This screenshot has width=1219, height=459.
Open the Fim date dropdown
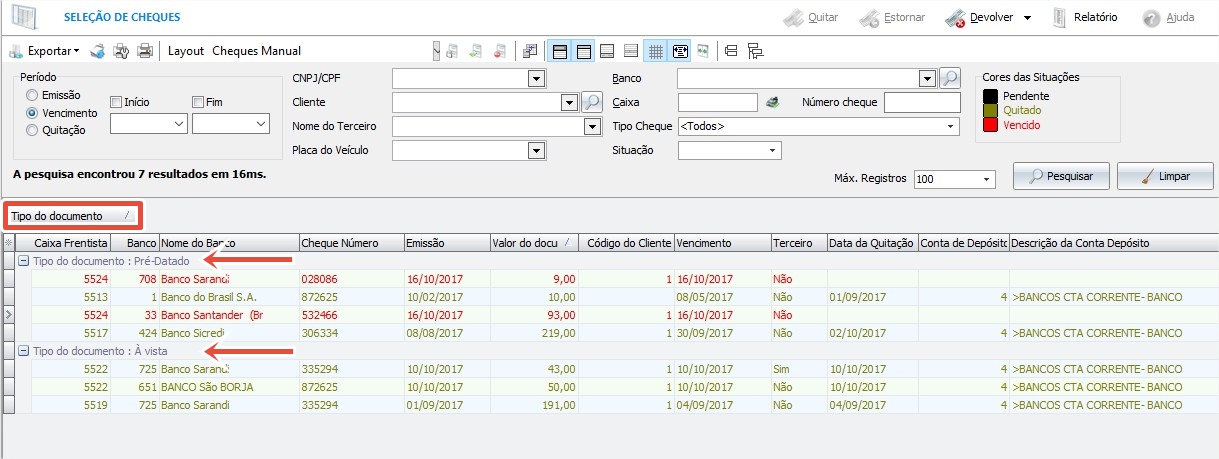(x=262, y=123)
